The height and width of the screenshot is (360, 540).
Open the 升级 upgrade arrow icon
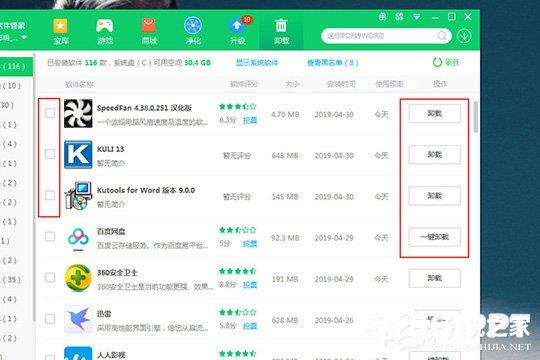[x=238, y=26]
